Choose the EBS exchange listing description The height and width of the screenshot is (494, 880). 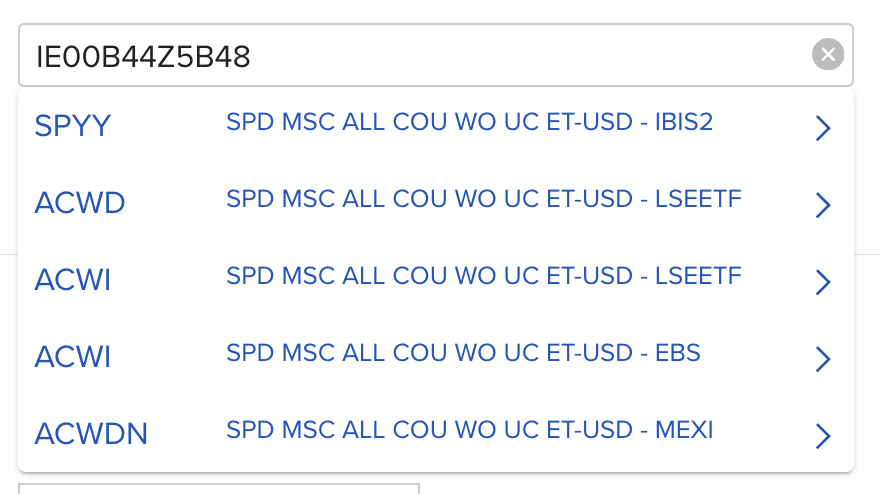[463, 353]
